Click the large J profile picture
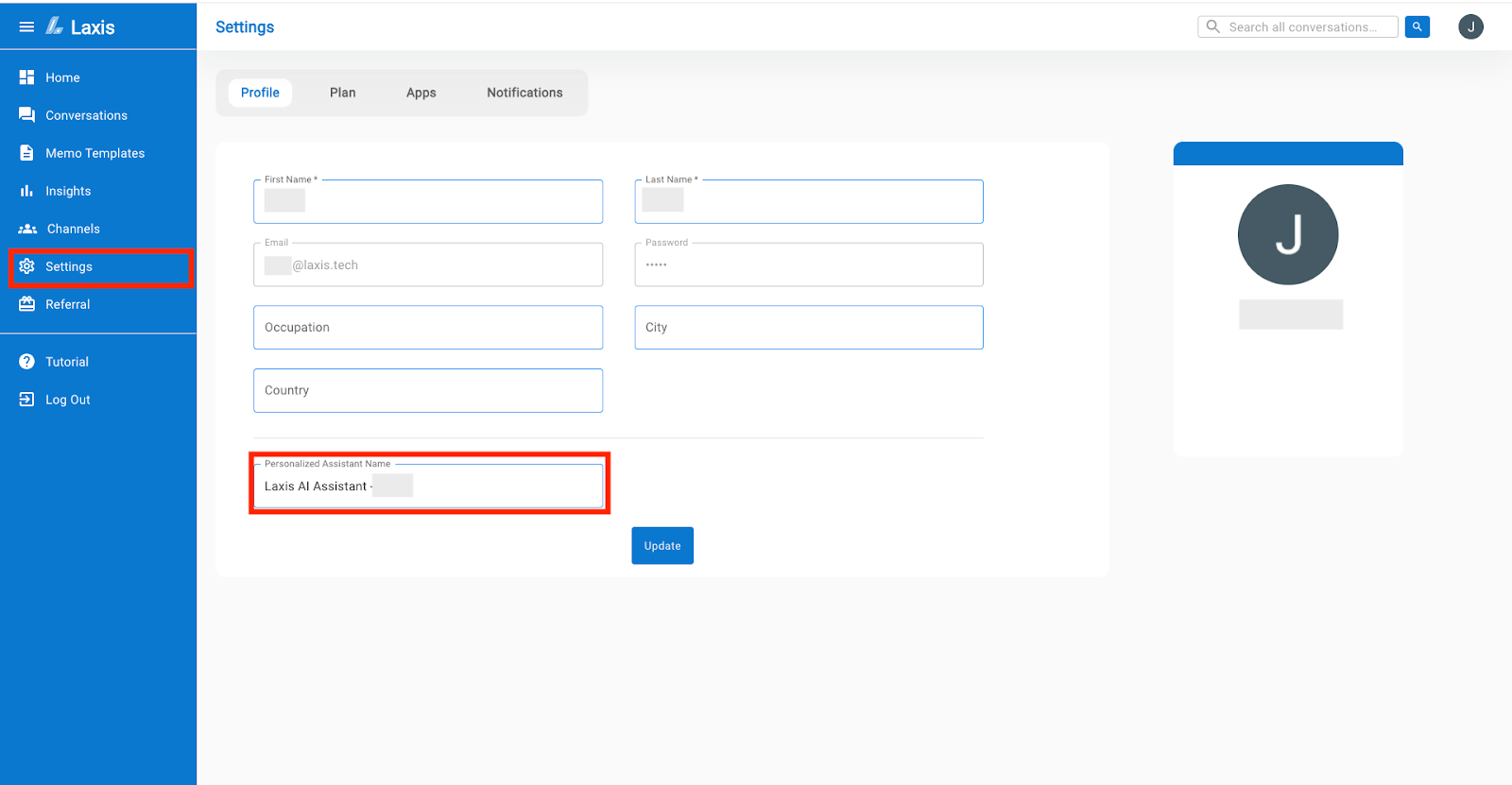 [x=1288, y=234]
